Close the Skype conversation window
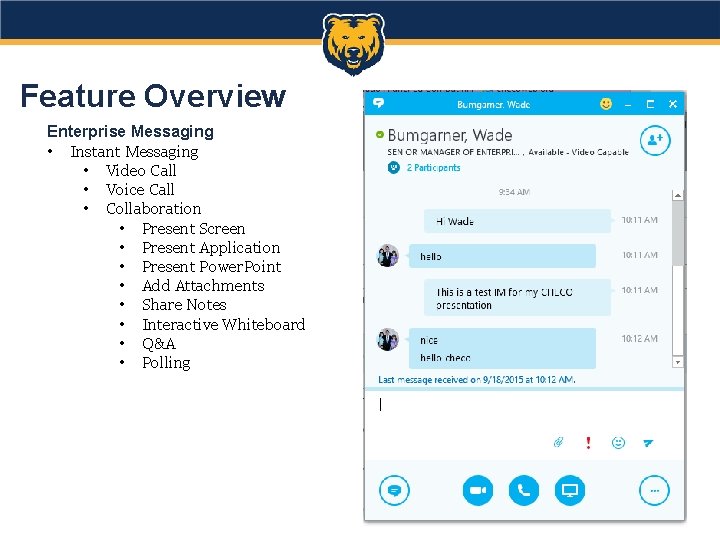The image size is (720, 540). pyautogui.click(x=673, y=104)
